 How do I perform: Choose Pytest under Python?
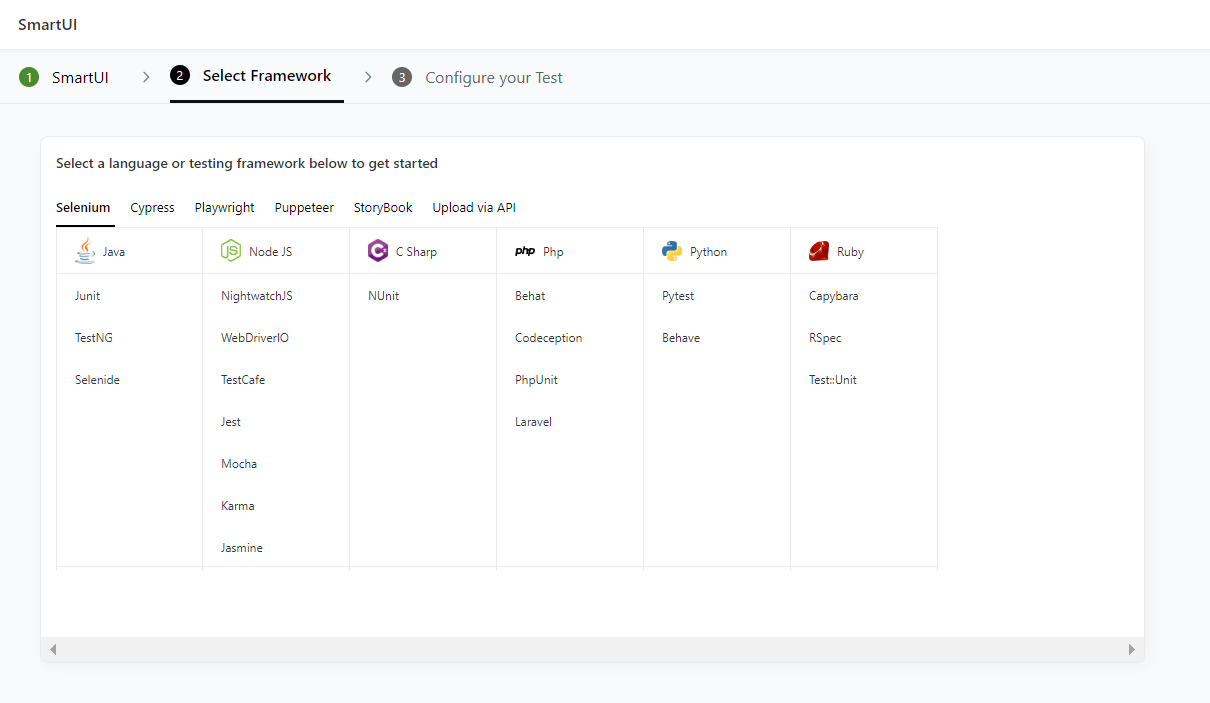tap(678, 296)
